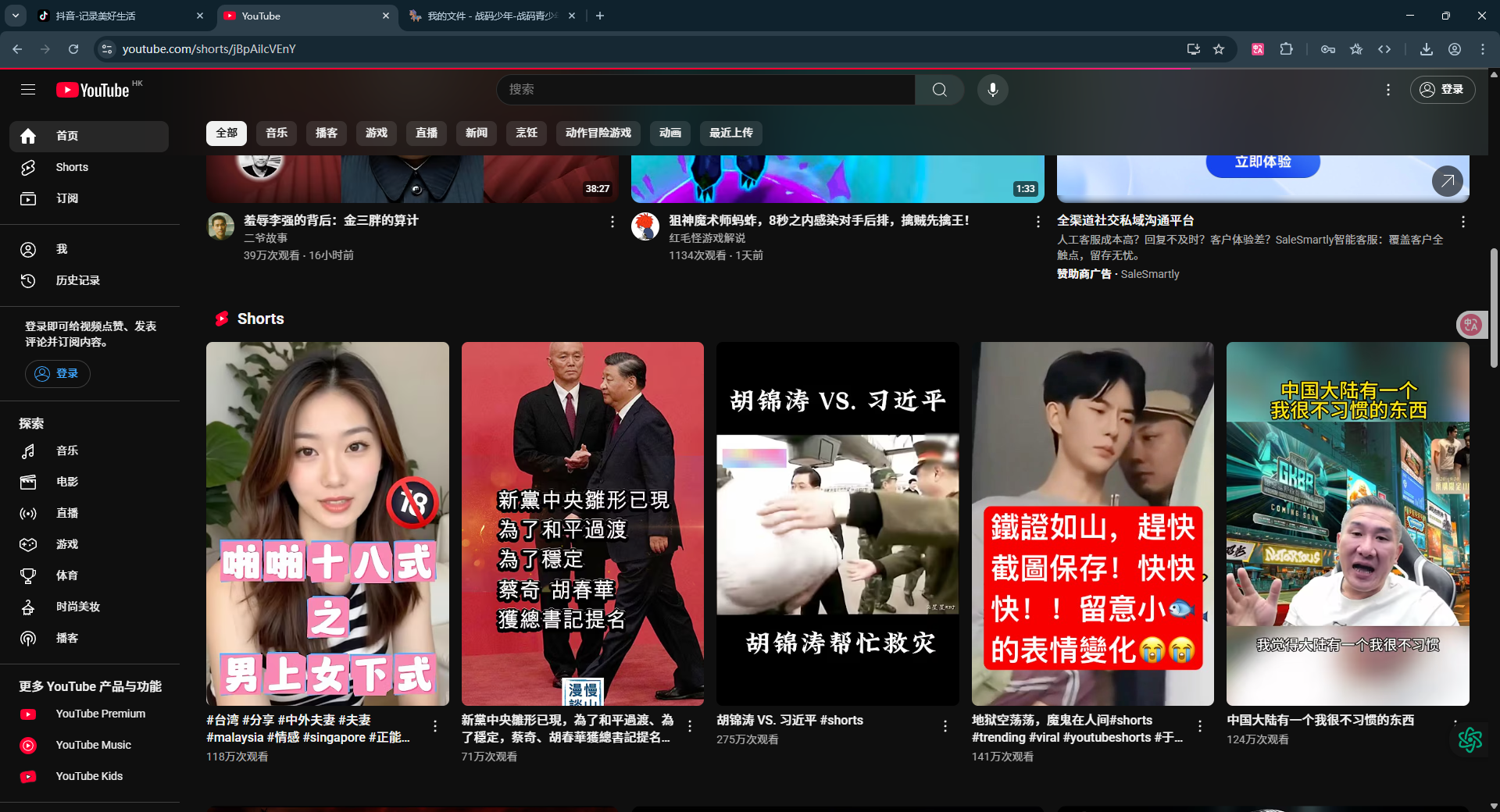Open 历史记录 history in sidebar

(77, 280)
